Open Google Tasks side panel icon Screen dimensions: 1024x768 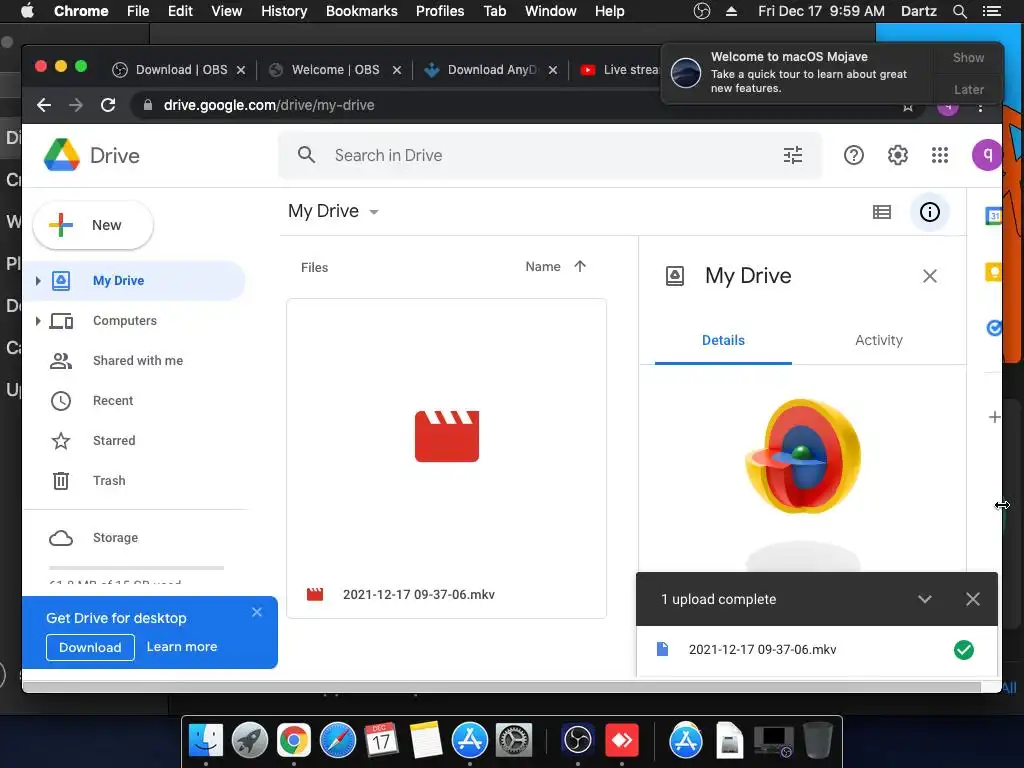pyautogui.click(x=993, y=327)
